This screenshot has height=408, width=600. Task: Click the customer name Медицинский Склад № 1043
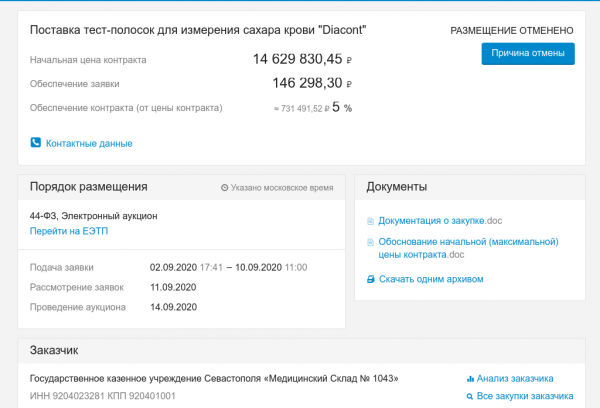(214, 379)
